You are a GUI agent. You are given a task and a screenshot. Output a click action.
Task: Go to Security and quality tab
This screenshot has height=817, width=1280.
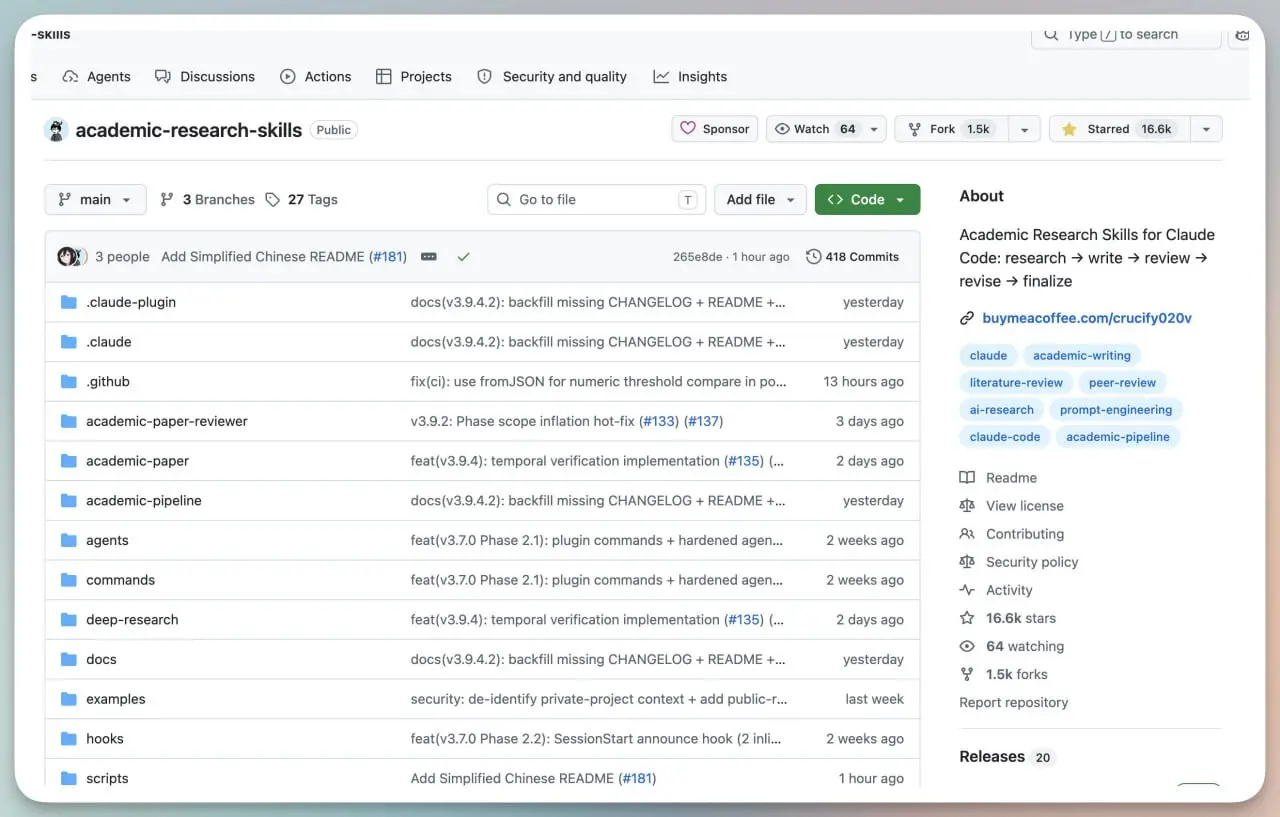click(x=552, y=76)
